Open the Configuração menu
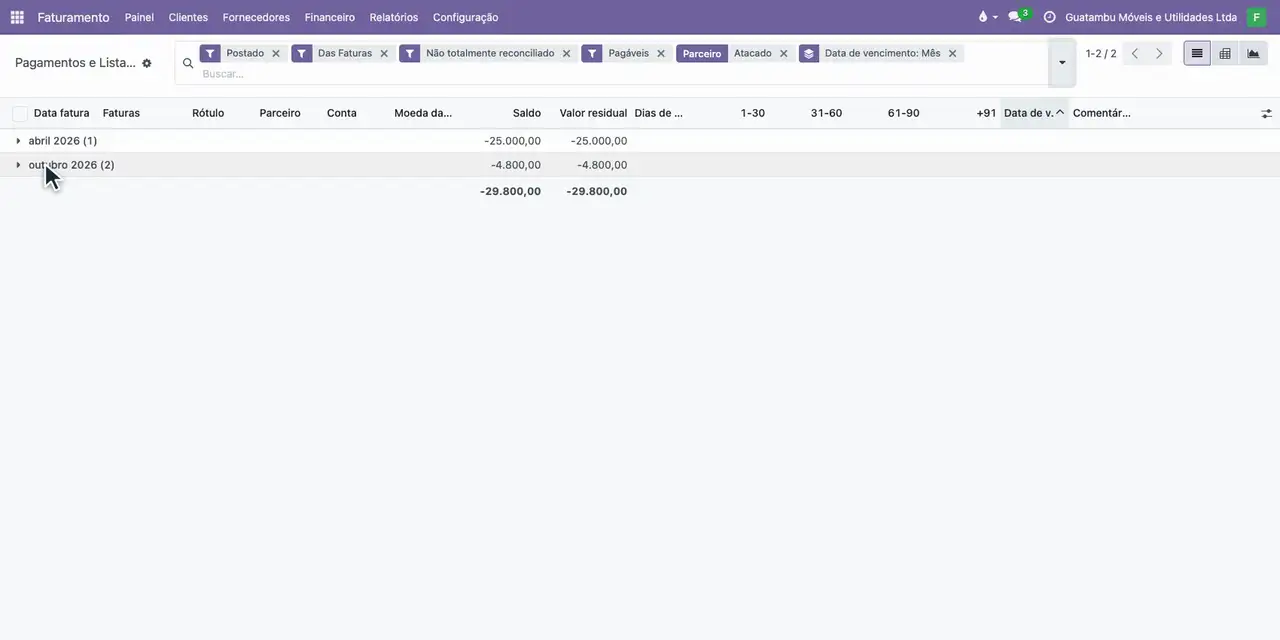Image resolution: width=1280 pixels, height=640 pixels. pos(465,17)
